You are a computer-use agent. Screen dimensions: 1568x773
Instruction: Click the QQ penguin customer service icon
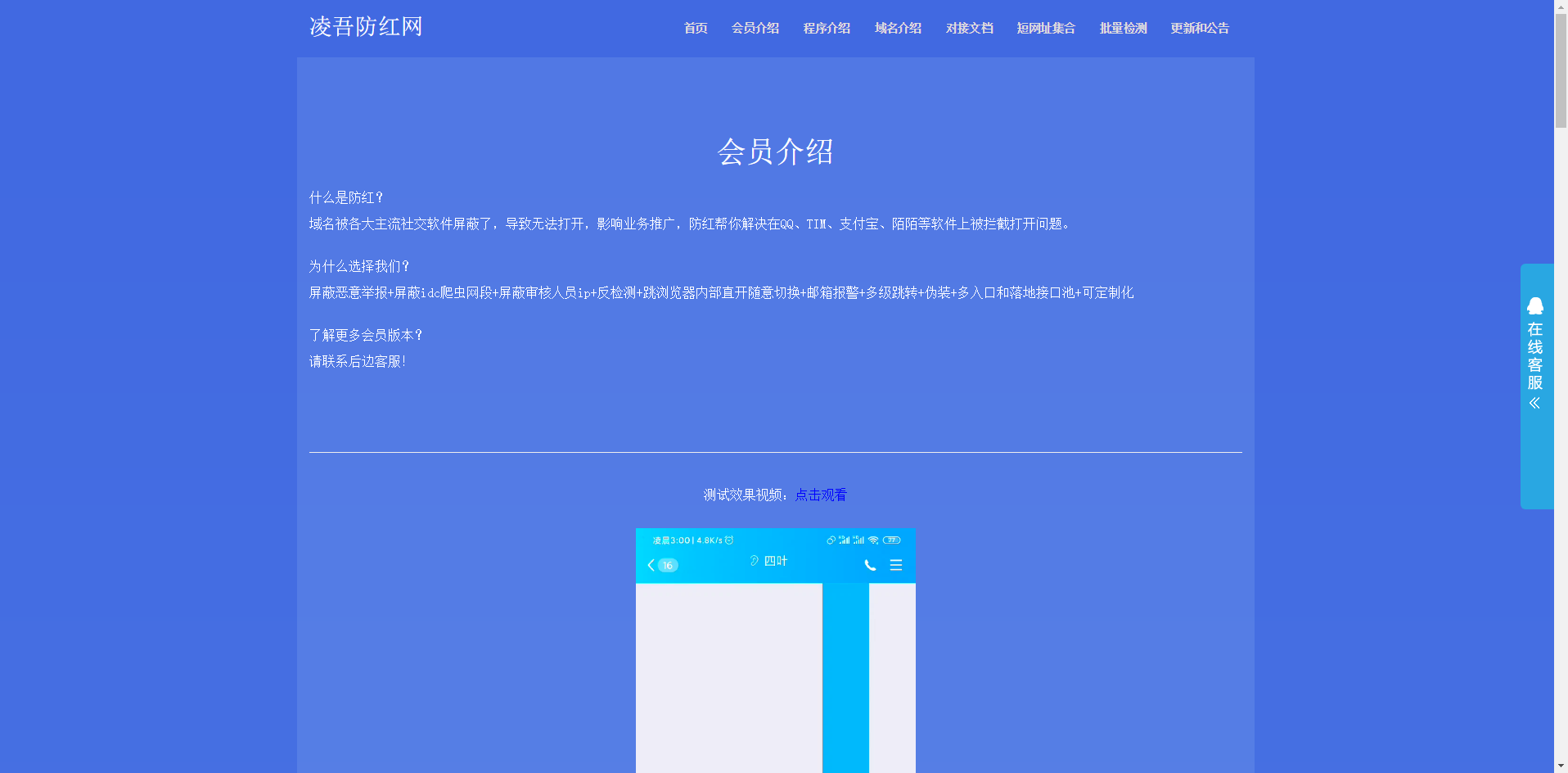pyautogui.click(x=1534, y=306)
